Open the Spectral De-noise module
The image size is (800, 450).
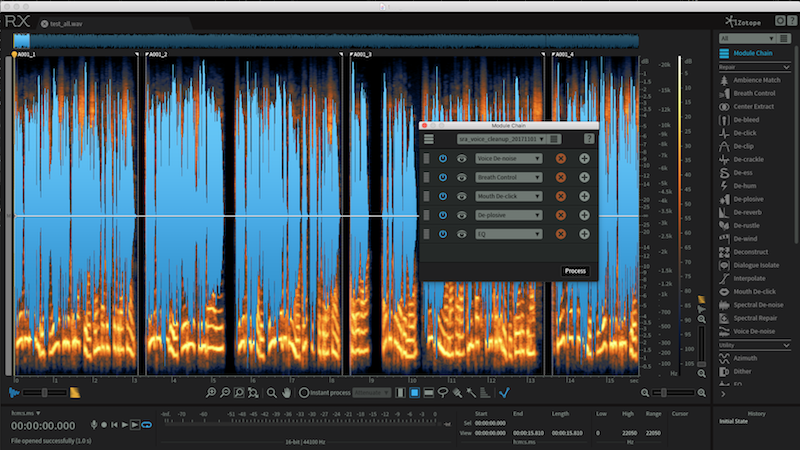752,305
